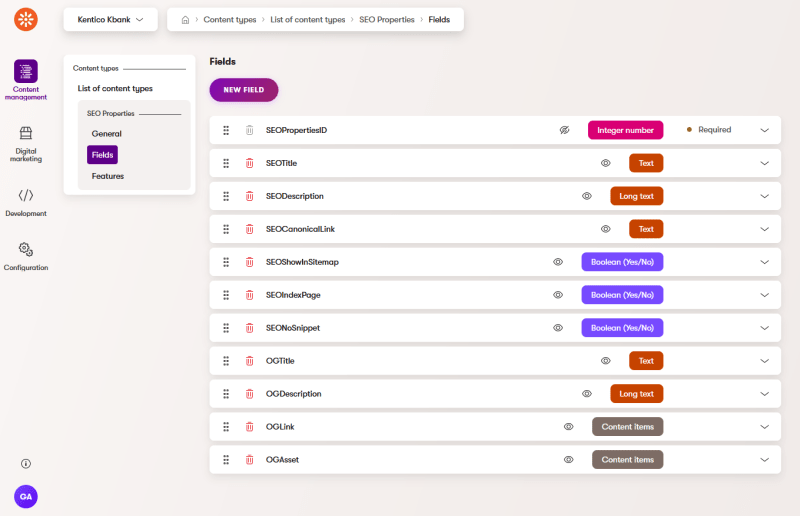
Task: Expand the OGDescription field row
Action: click(764, 394)
